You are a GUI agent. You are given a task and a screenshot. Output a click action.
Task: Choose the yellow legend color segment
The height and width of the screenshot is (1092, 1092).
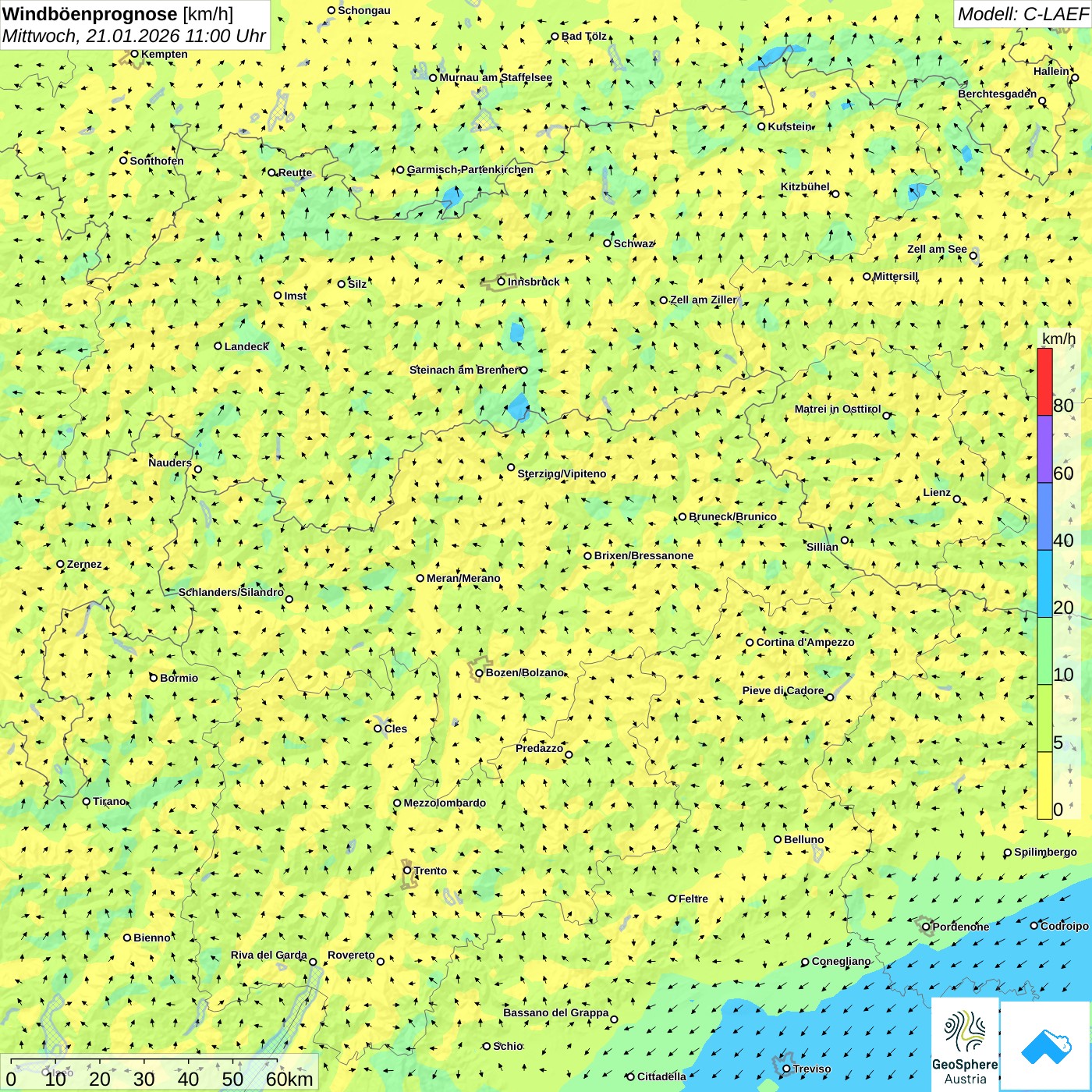click(1044, 785)
